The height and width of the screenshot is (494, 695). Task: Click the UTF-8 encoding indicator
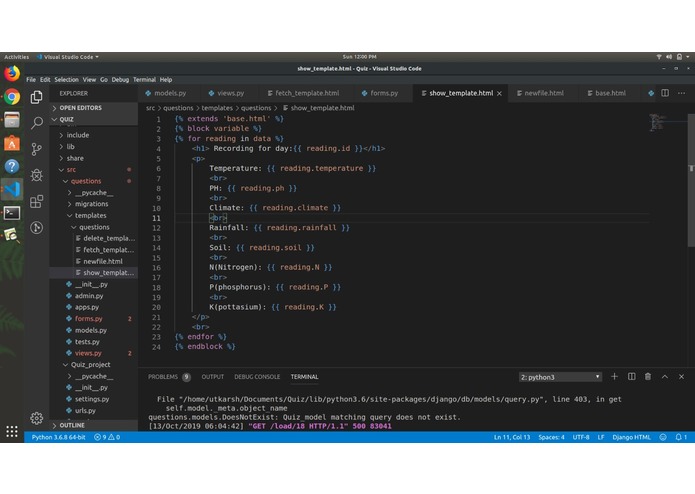[x=581, y=437]
